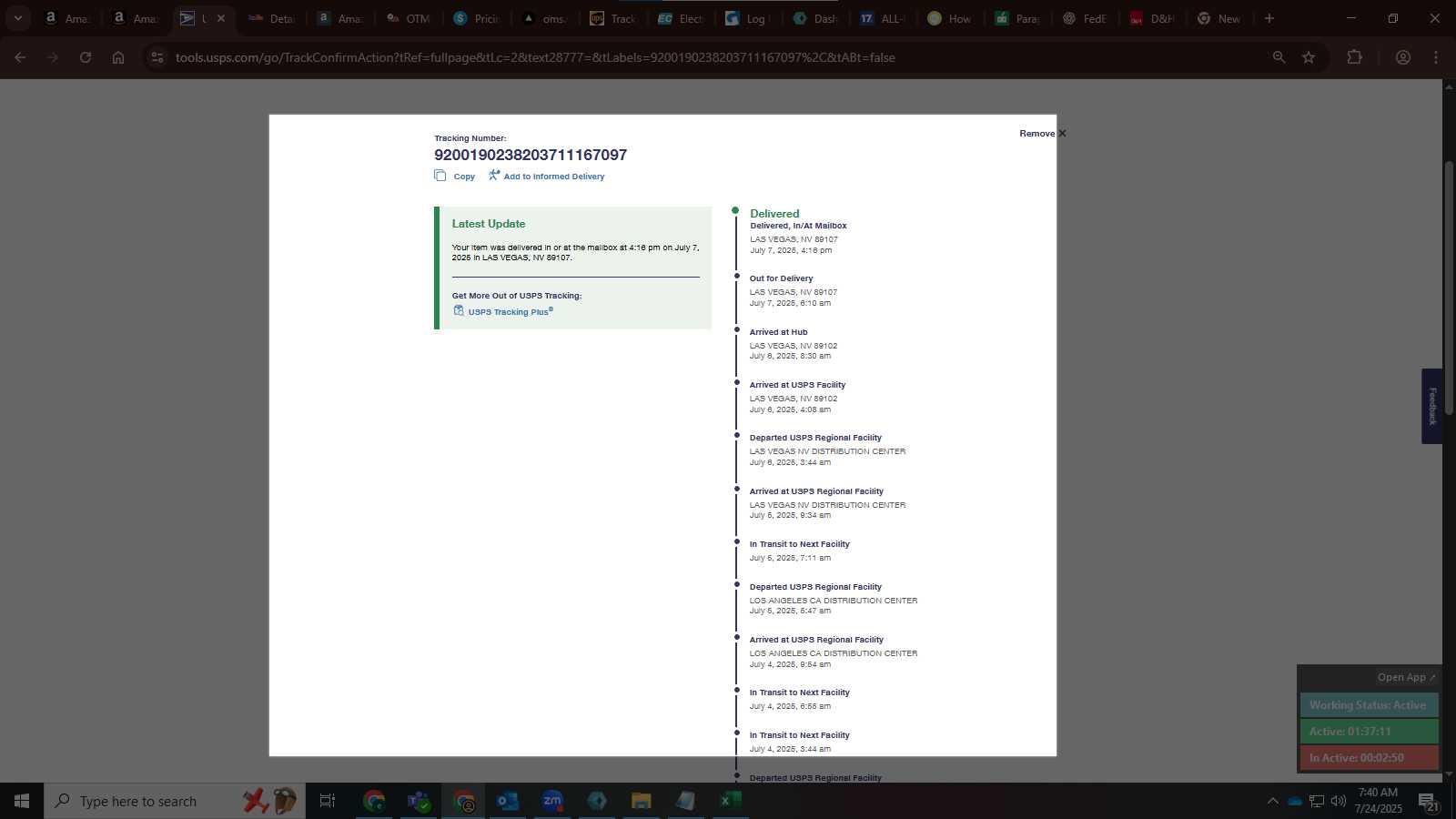Open Chrome three-dot menu
This screenshot has width=1456, height=819.
pyautogui.click(x=1436, y=57)
